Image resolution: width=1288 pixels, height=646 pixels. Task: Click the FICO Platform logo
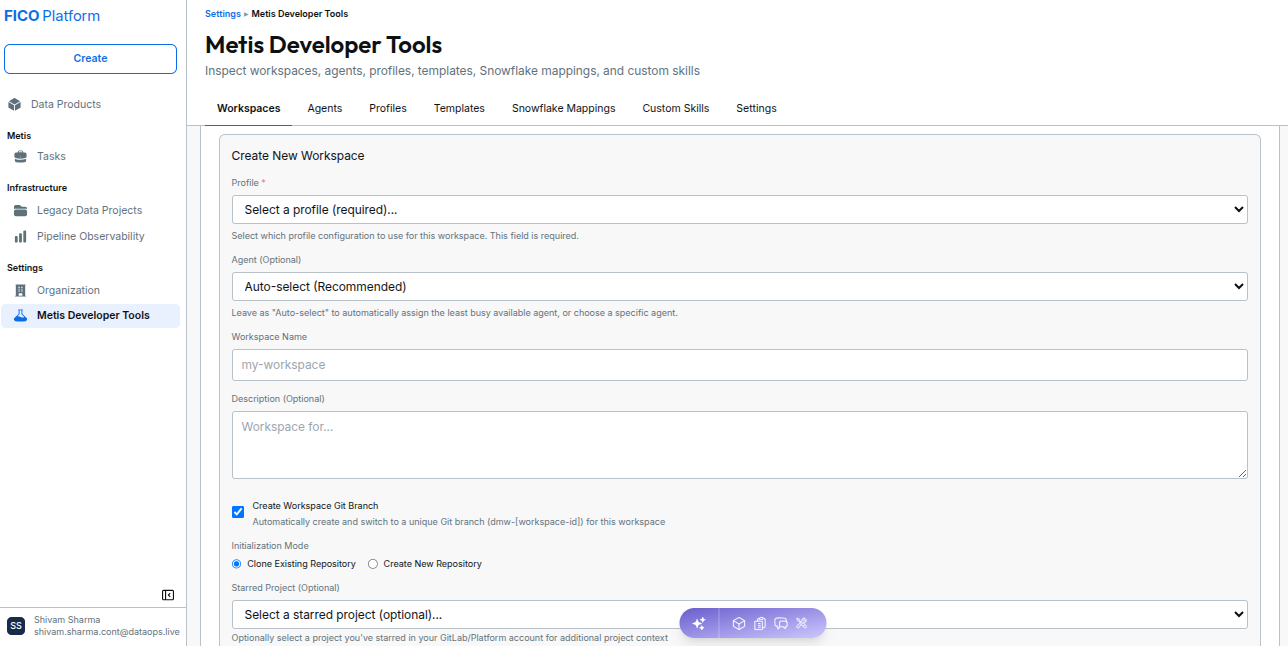pos(52,16)
